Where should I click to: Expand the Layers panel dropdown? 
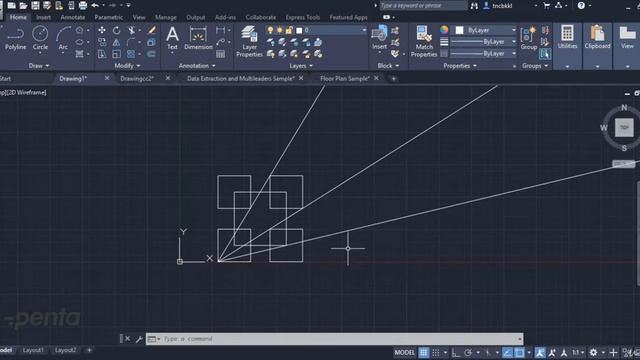[301, 66]
